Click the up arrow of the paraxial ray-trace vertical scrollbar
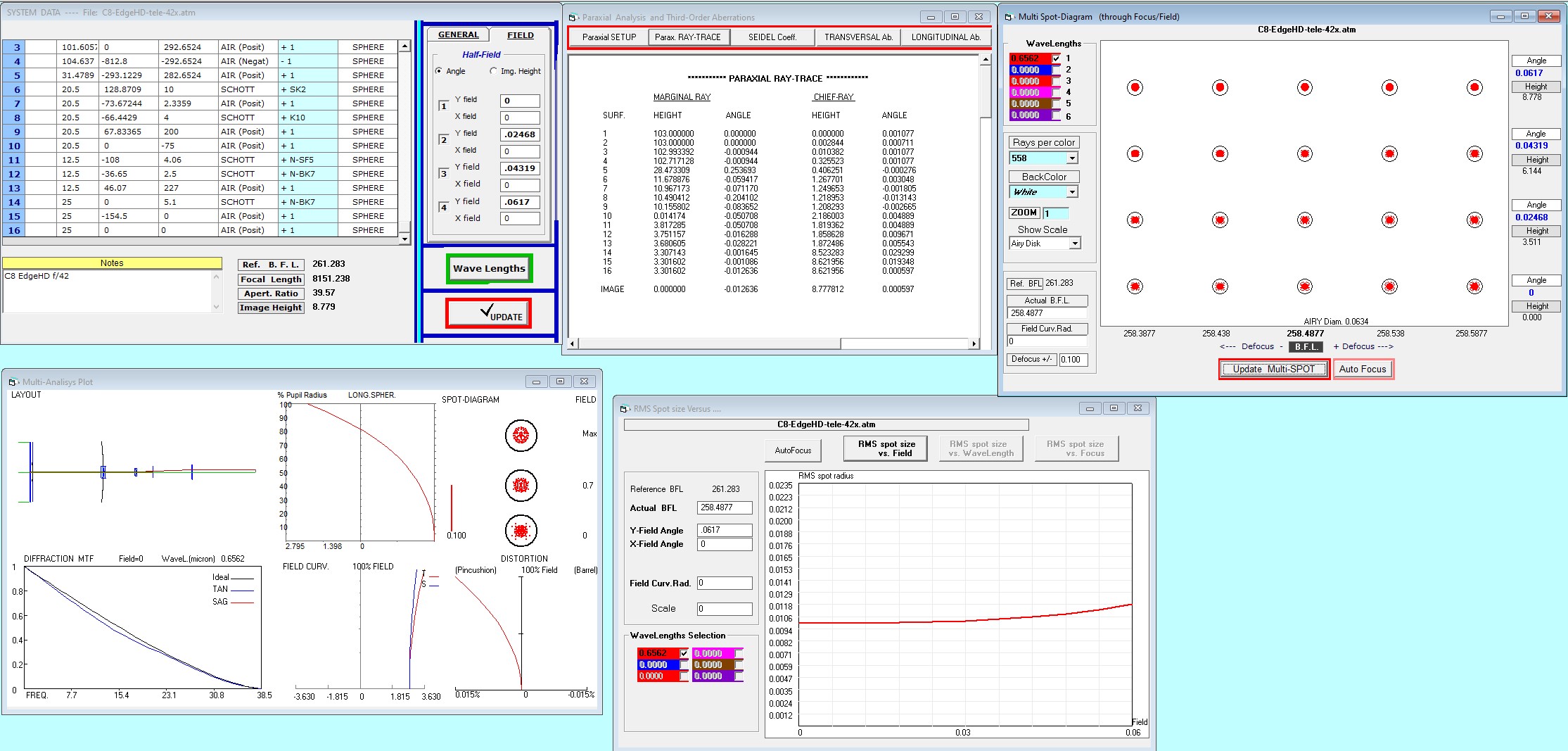The width and height of the screenshot is (1568, 751). point(985,61)
